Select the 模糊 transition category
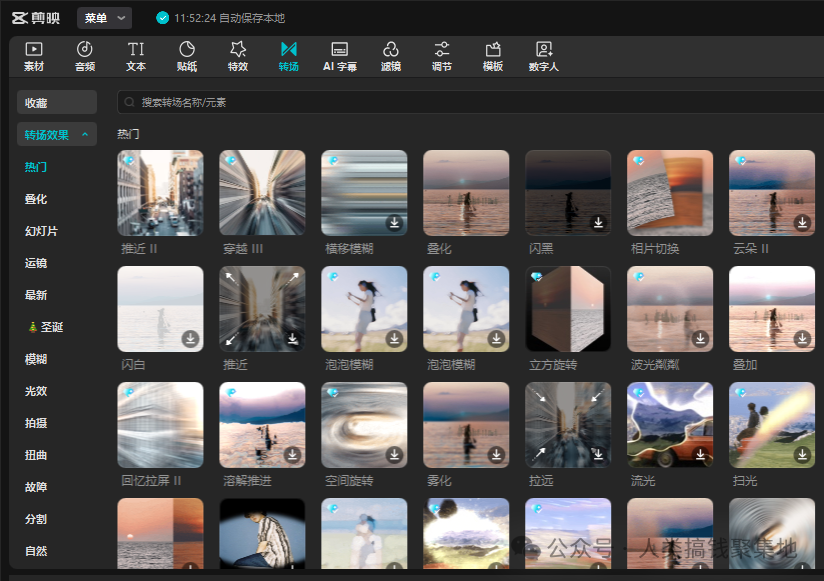This screenshot has width=824, height=581. pyautogui.click(x=36, y=359)
